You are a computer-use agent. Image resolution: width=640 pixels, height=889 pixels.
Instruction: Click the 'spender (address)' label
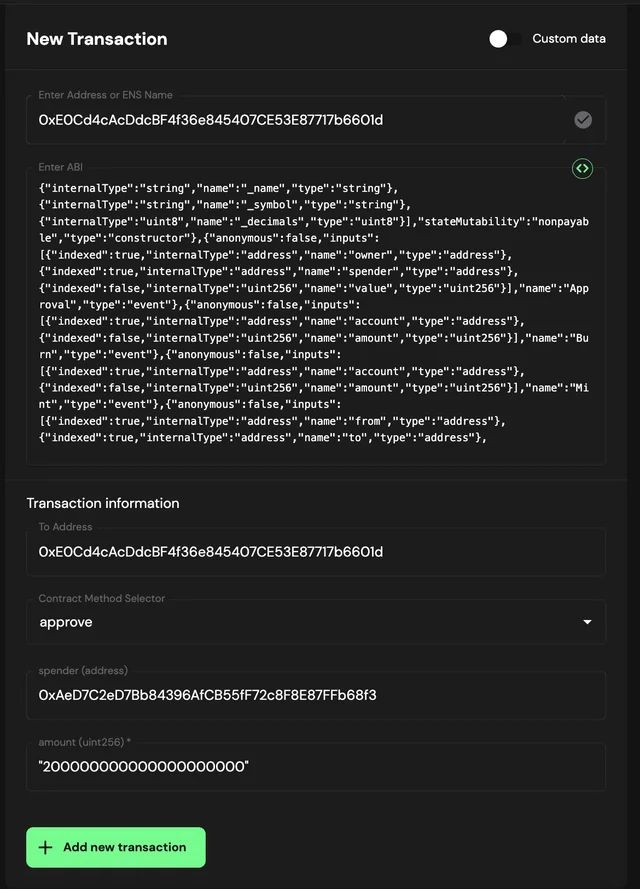pos(83,670)
